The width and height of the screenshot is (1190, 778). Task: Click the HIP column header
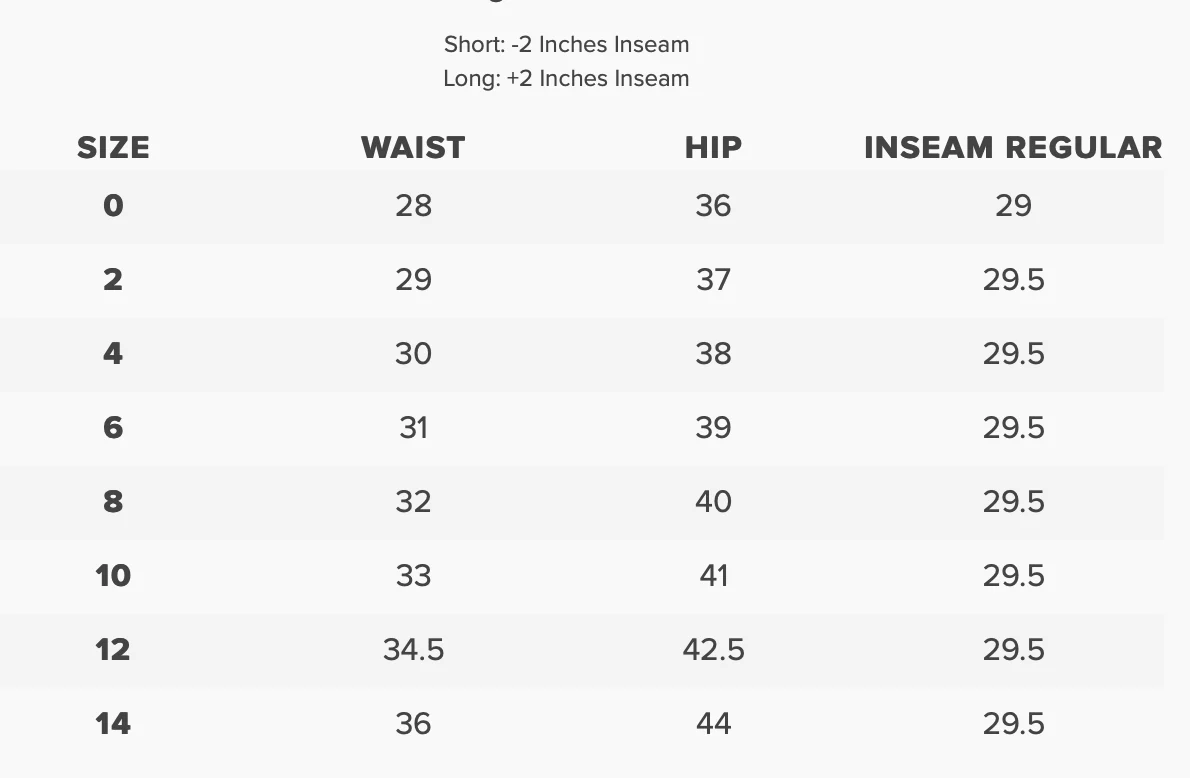pos(713,148)
